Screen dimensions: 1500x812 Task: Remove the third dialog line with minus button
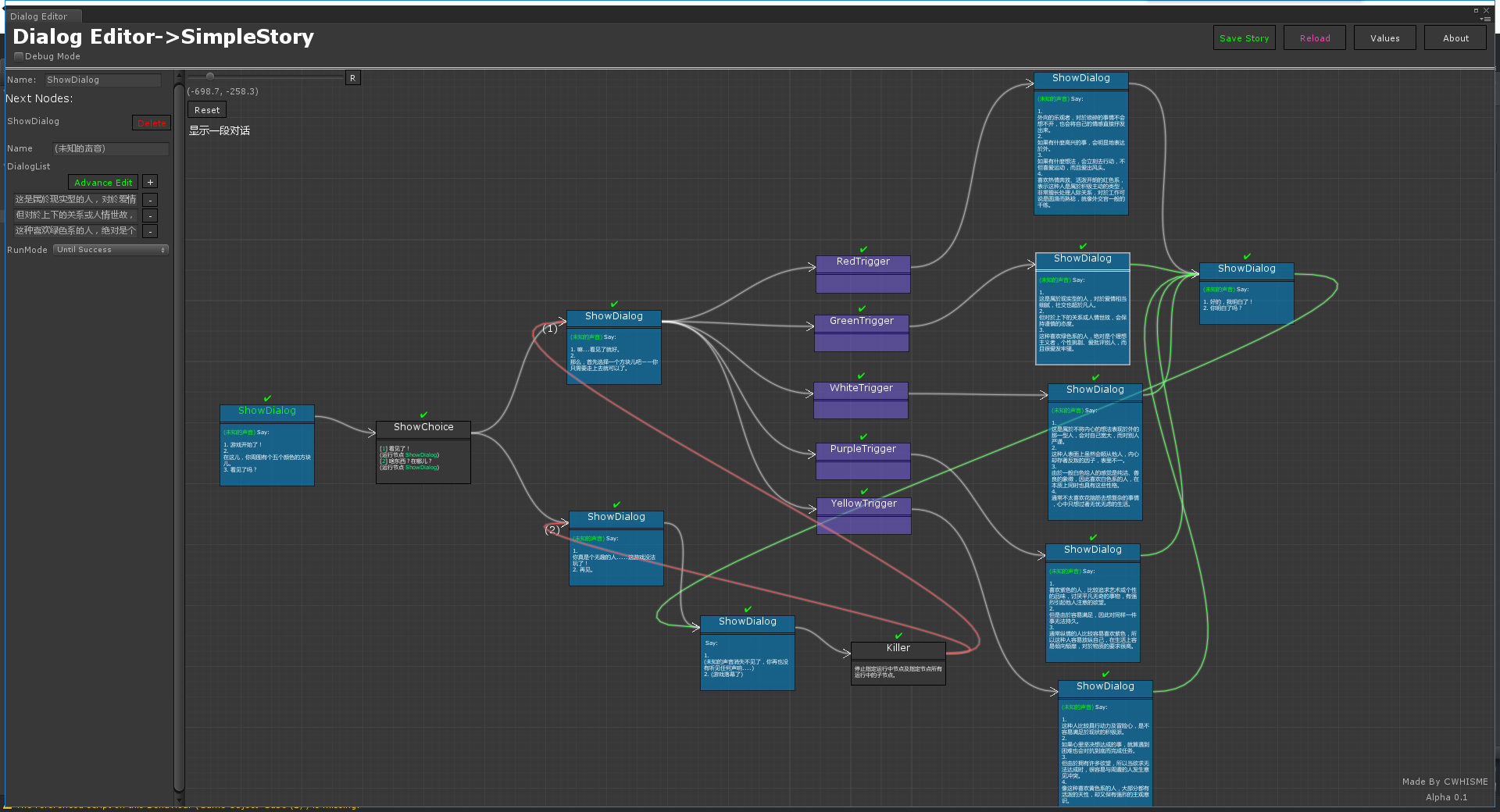(x=151, y=231)
